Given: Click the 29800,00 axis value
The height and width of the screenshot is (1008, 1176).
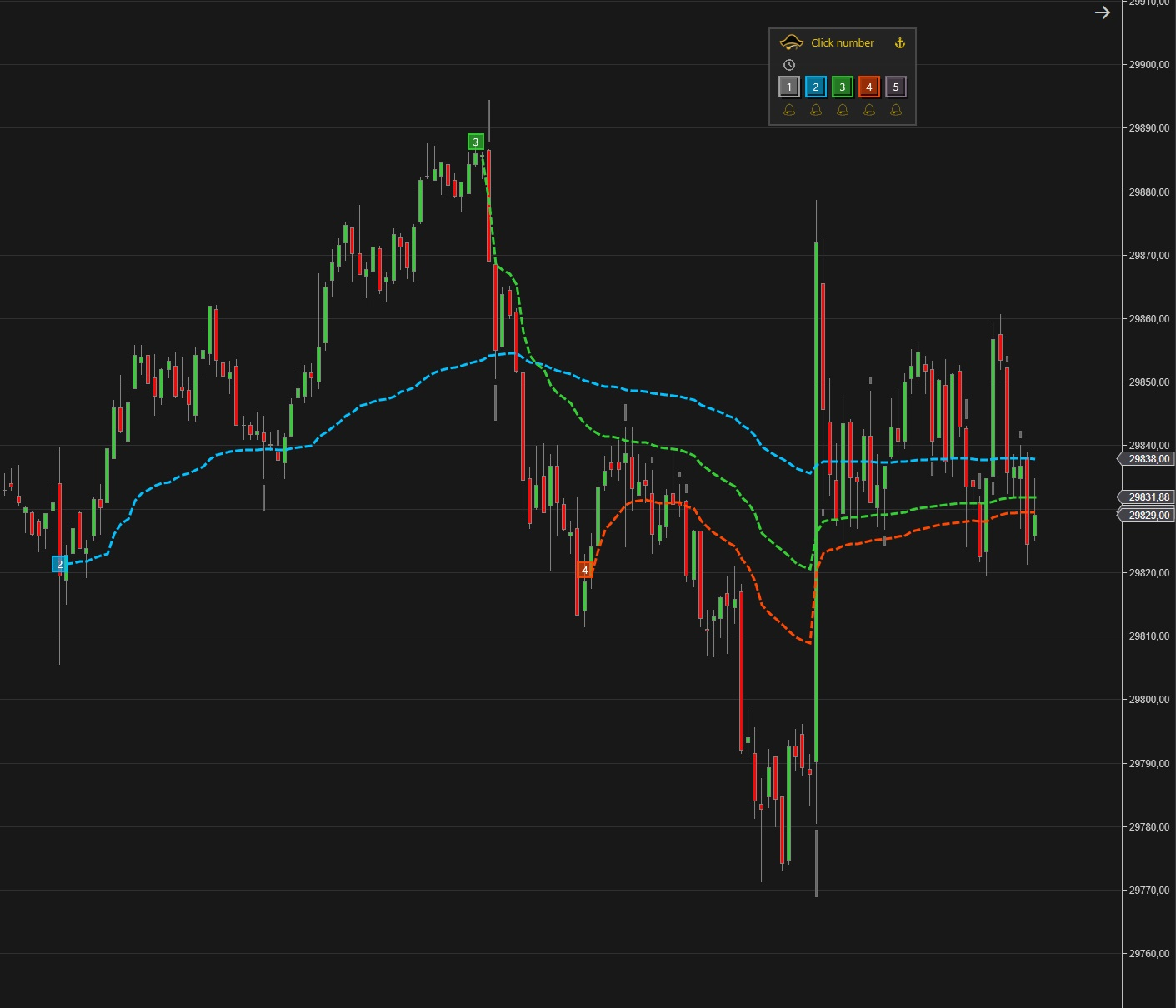Looking at the screenshot, I should tap(1149, 700).
